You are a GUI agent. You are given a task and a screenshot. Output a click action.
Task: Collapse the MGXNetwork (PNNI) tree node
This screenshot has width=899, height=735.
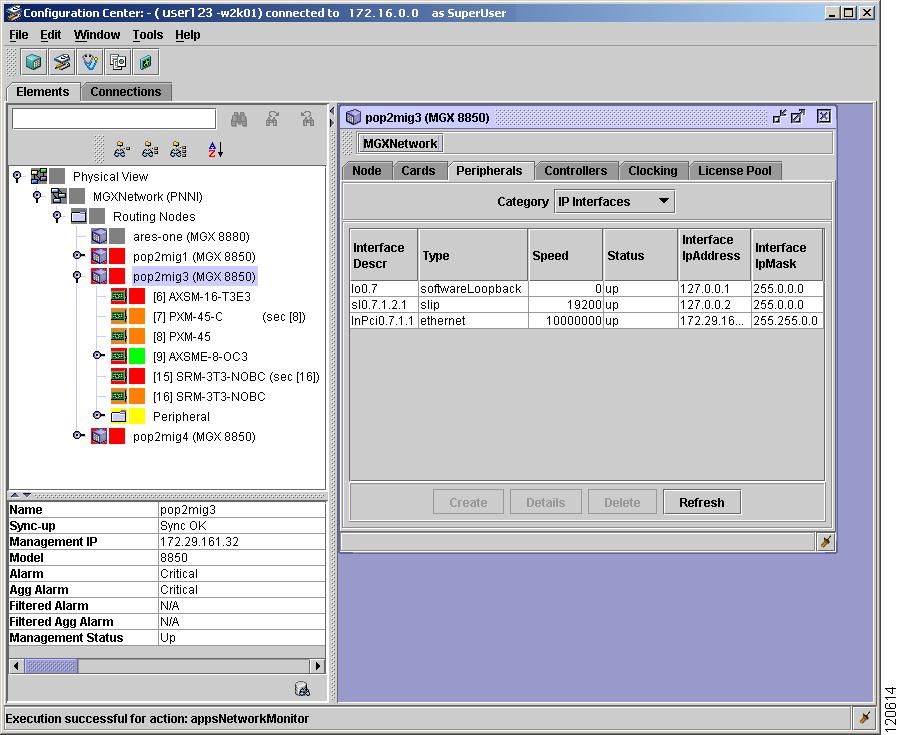(x=37, y=196)
